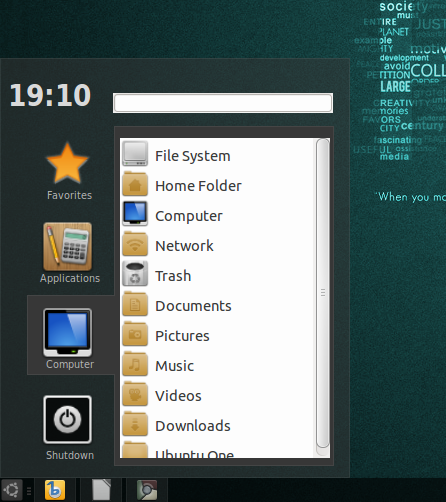Select the "Documents" label
Image resolution: width=446 pixels, height=502 pixels.
click(x=193, y=306)
